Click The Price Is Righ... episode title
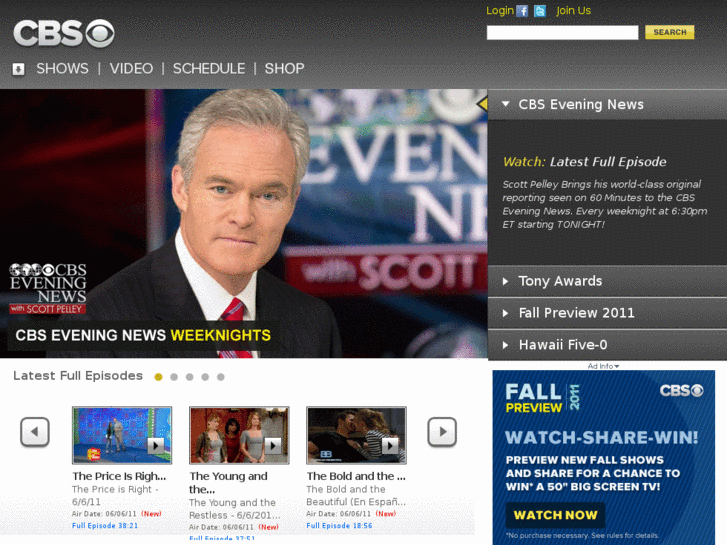 pos(119,476)
